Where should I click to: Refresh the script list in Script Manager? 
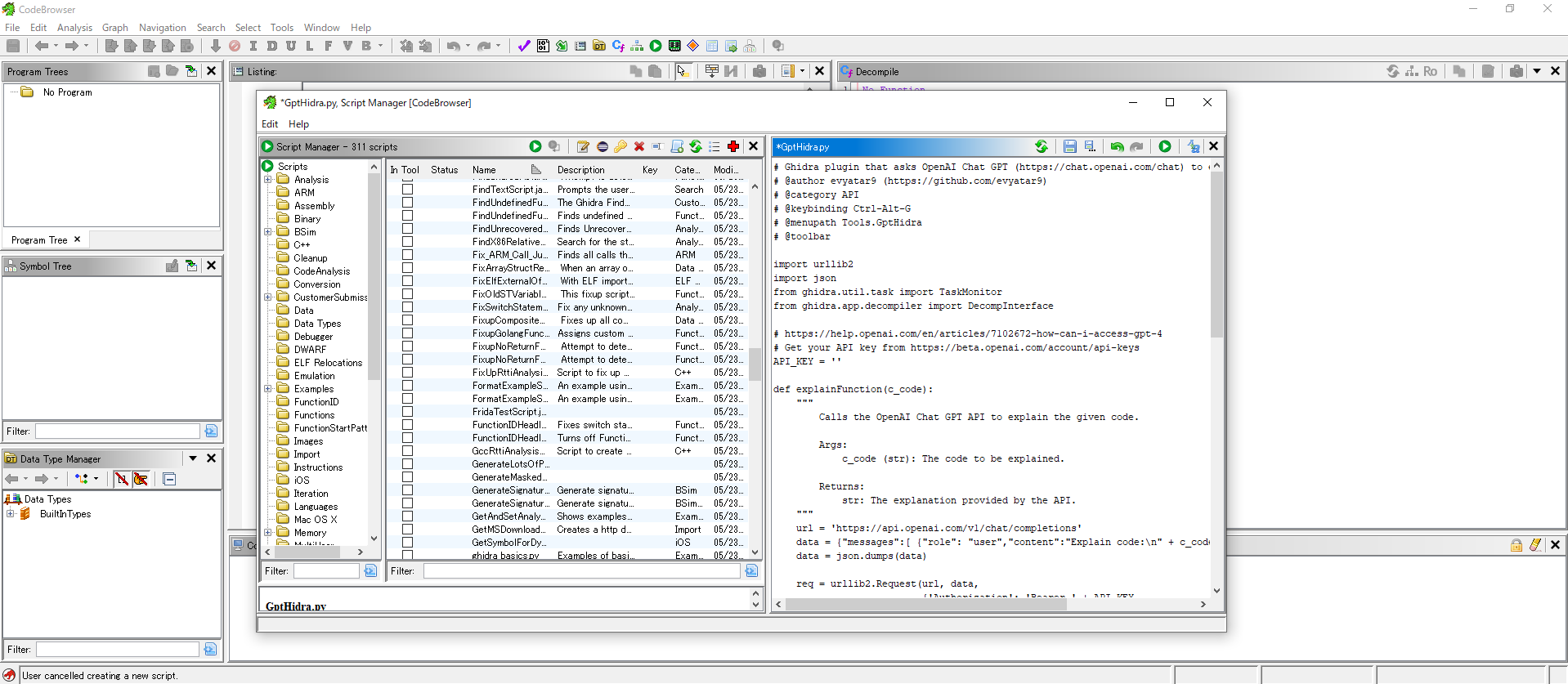click(x=696, y=146)
